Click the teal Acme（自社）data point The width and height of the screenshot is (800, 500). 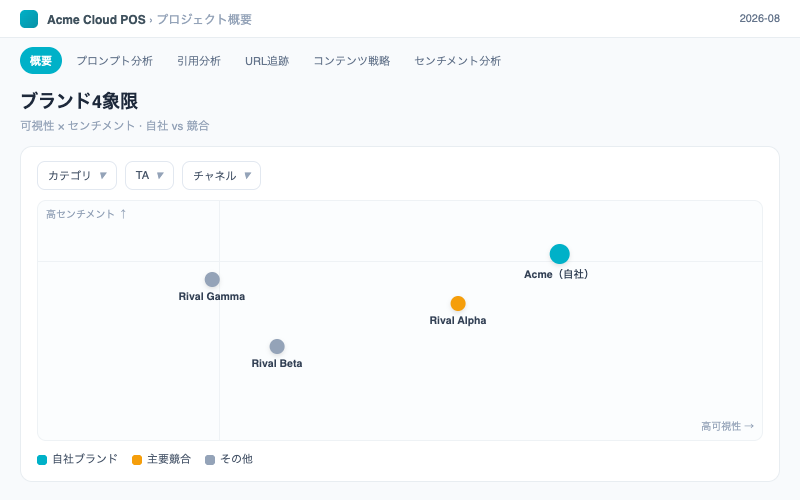pyautogui.click(x=559, y=254)
